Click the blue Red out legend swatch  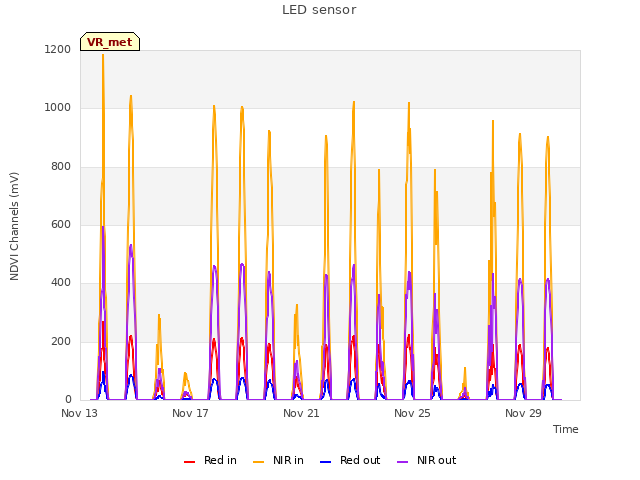click(325, 462)
